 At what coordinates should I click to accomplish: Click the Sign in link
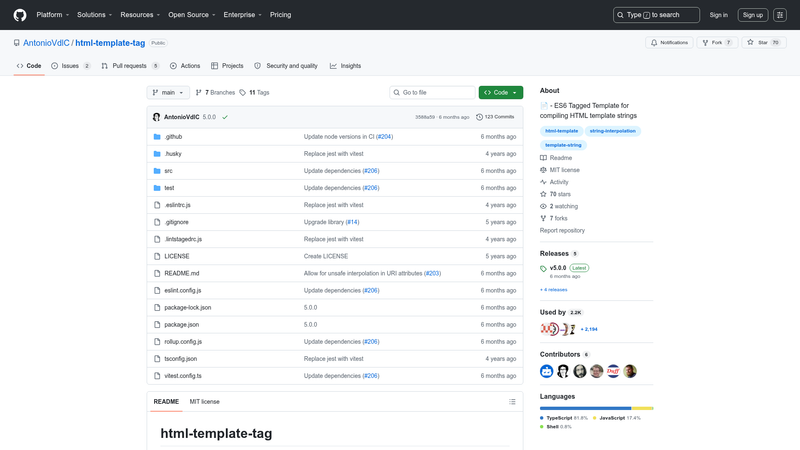pos(718,15)
